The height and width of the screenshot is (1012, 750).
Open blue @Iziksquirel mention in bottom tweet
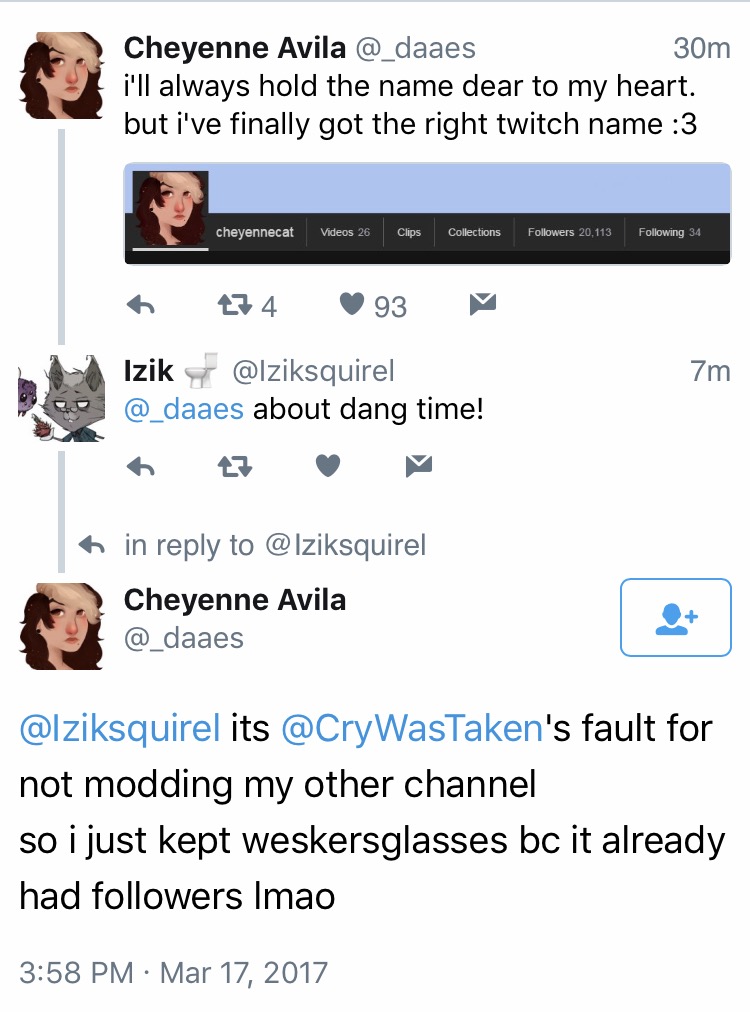click(x=120, y=729)
